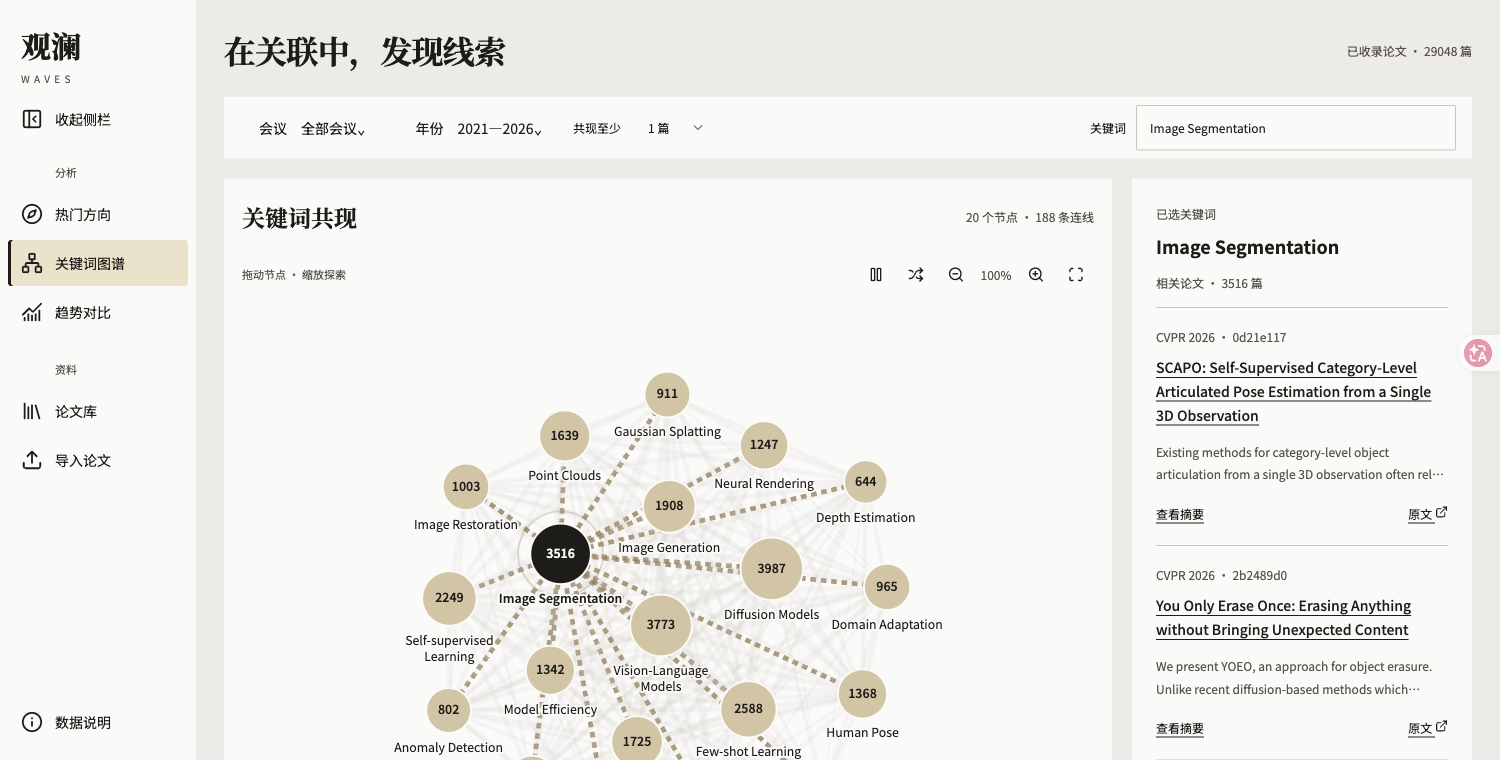Screen dimensions: 1500x760
Task: Zoom out of the keyword graph
Action: (956, 274)
